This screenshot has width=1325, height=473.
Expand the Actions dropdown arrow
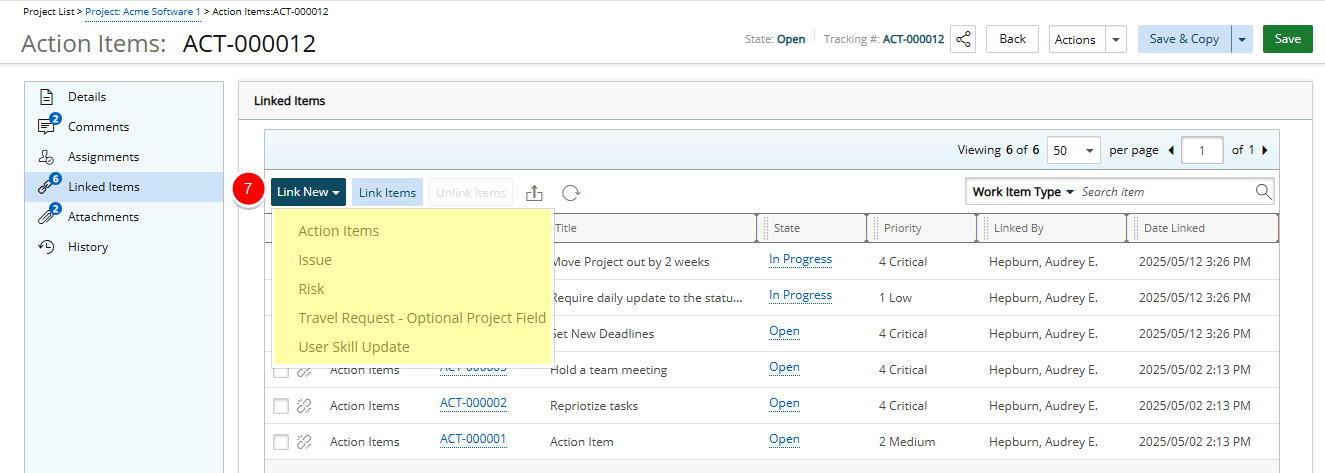1116,39
